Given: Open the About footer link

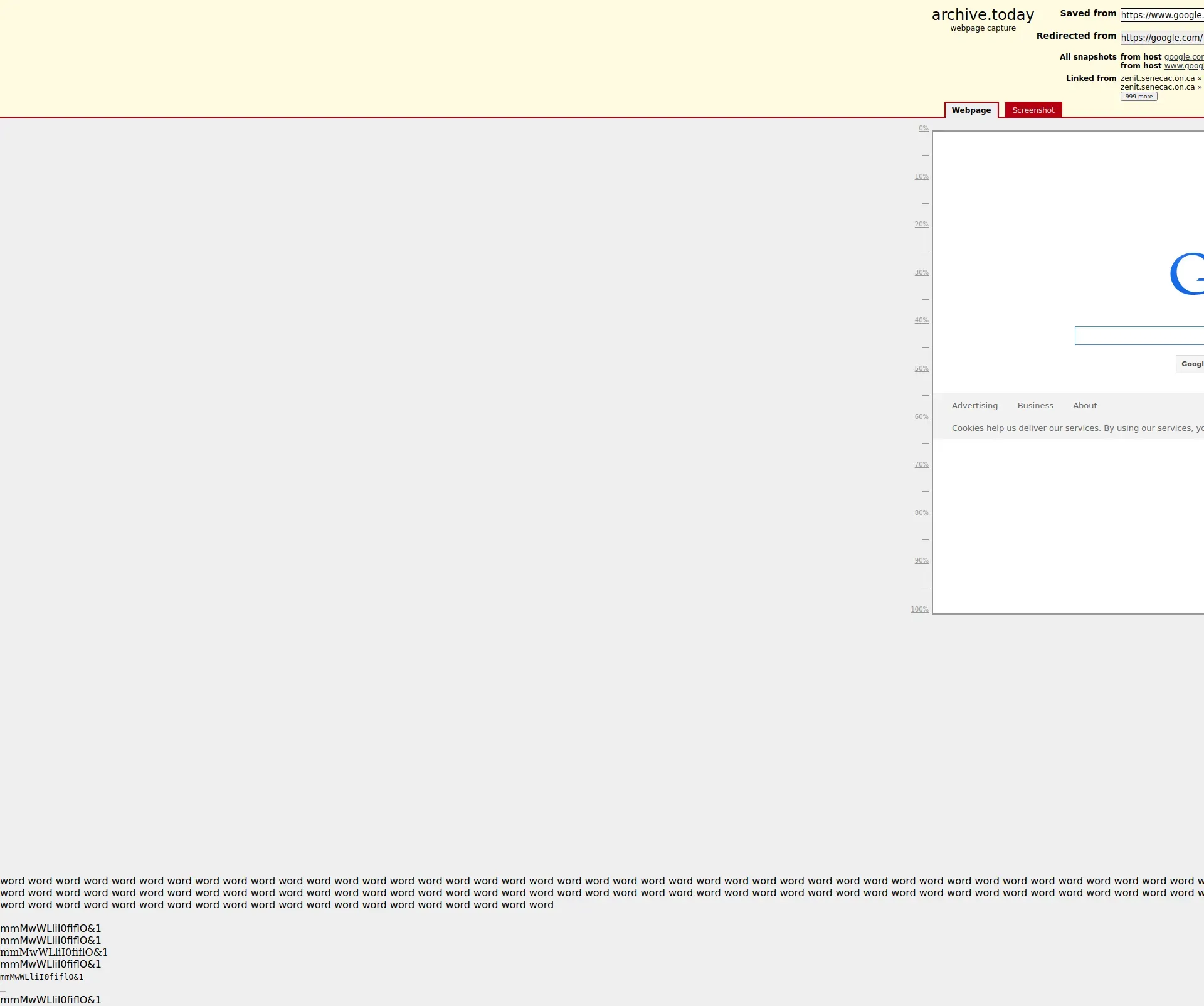Looking at the screenshot, I should [x=1085, y=406].
